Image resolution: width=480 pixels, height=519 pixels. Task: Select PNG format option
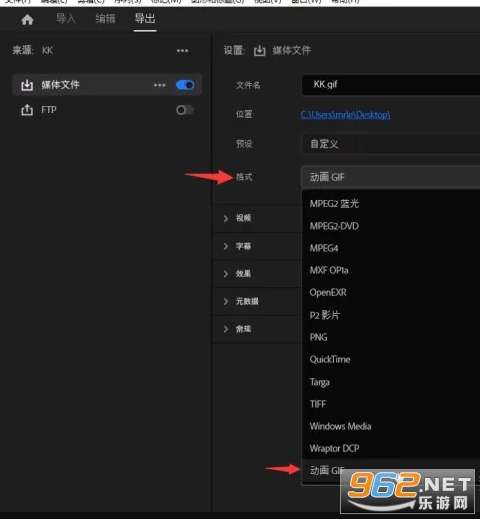391,337
